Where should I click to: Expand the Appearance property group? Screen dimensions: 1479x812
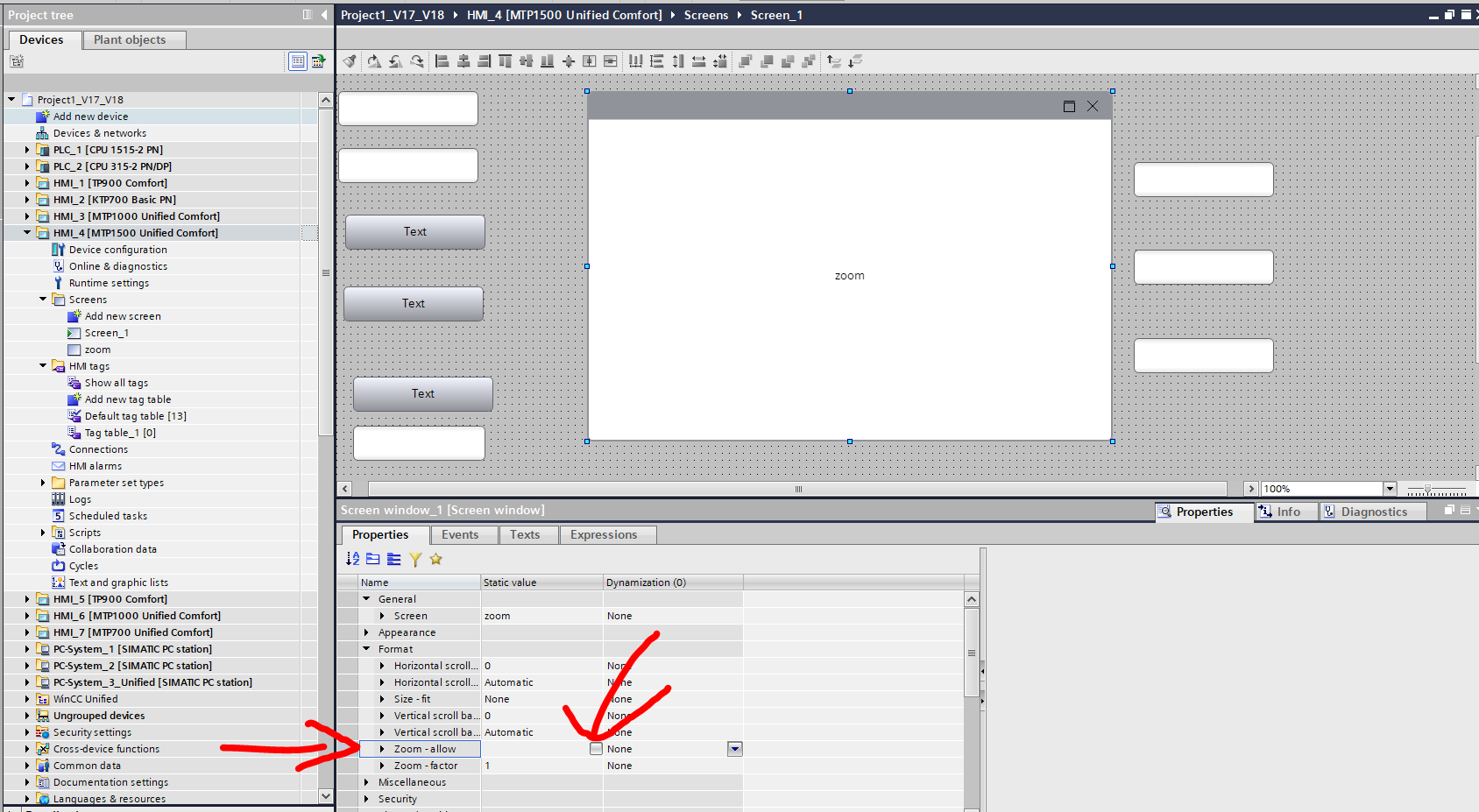(366, 632)
